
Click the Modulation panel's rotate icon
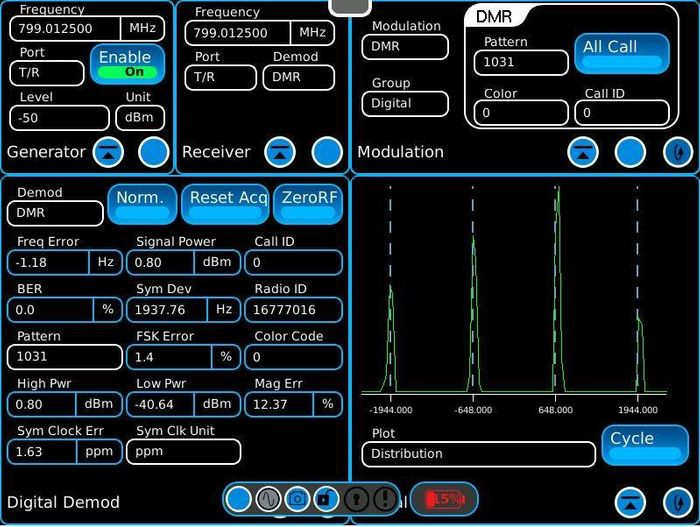[678, 152]
